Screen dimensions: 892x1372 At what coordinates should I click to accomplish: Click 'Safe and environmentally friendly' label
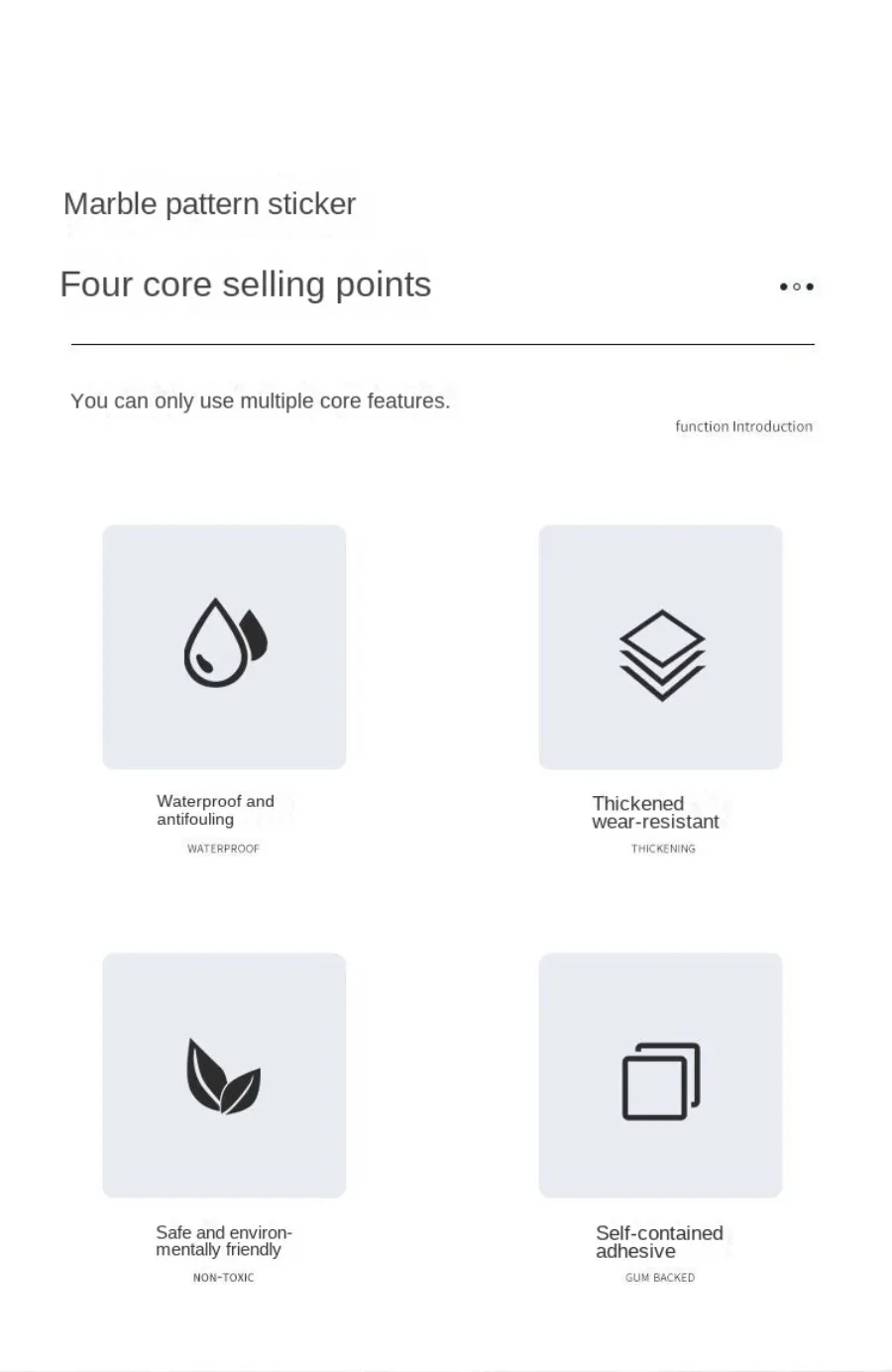click(223, 1241)
